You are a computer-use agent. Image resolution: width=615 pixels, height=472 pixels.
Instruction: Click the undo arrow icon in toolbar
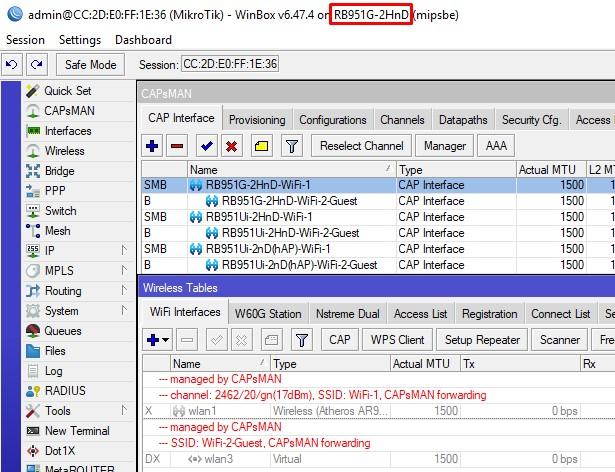(12, 64)
